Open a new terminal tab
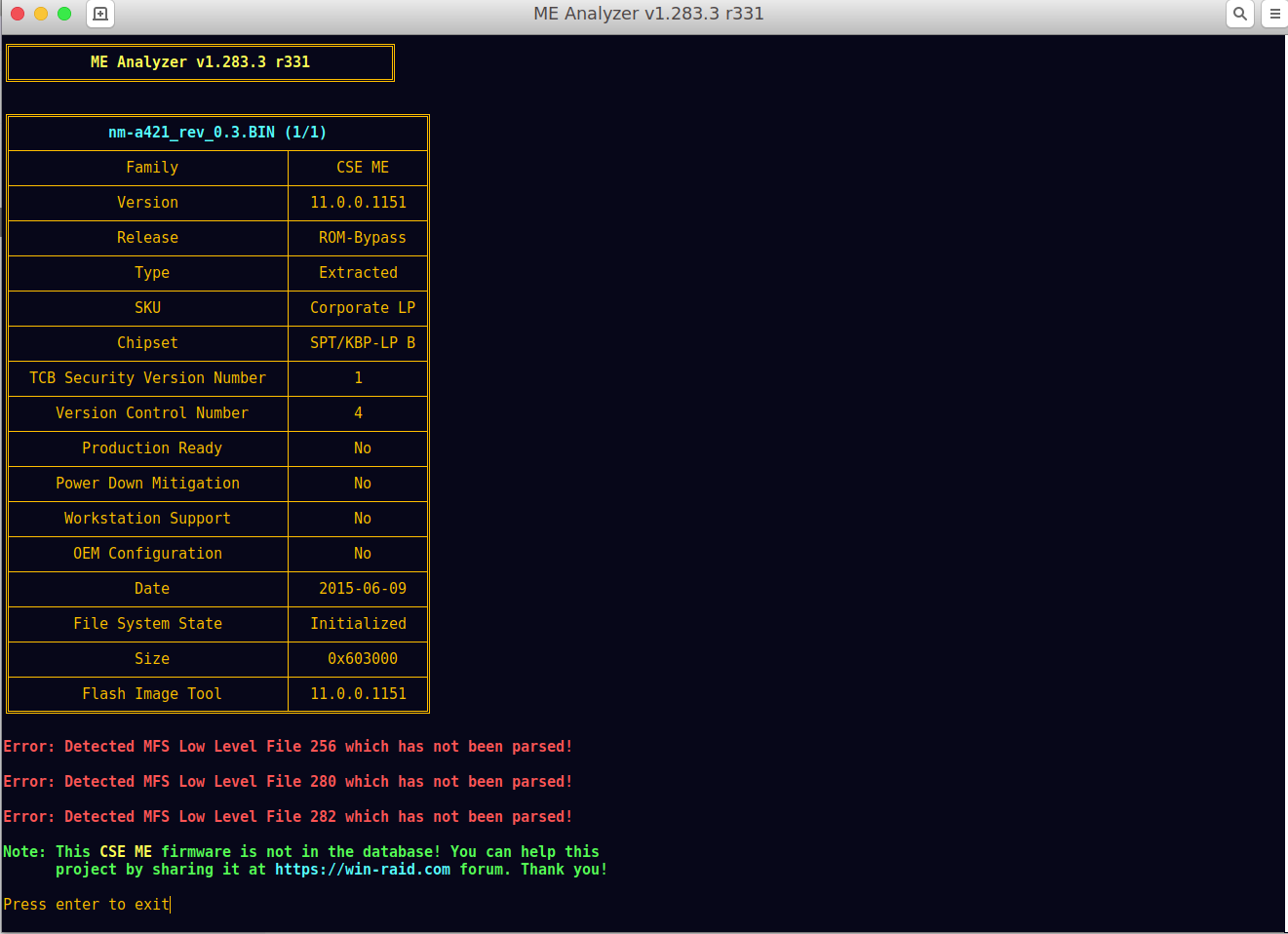1288x934 pixels. point(99,14)
